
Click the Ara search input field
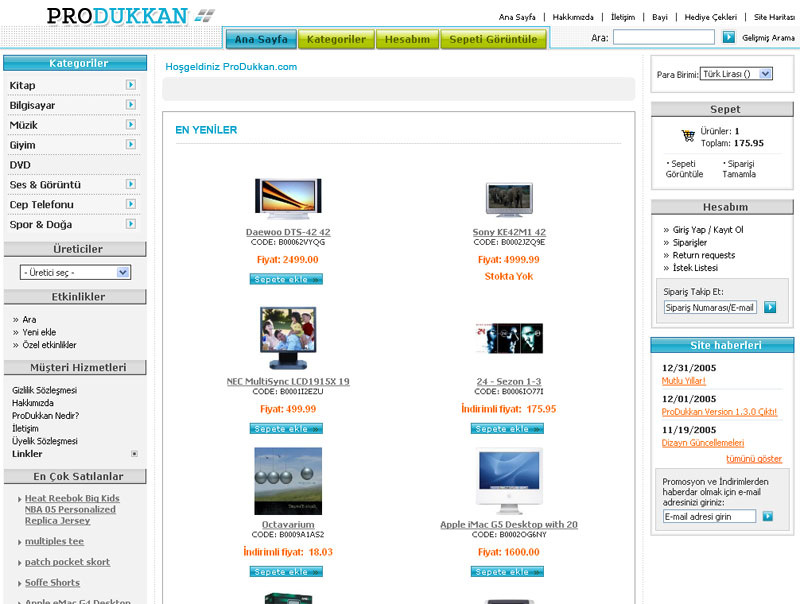click(x=664, y=37)
